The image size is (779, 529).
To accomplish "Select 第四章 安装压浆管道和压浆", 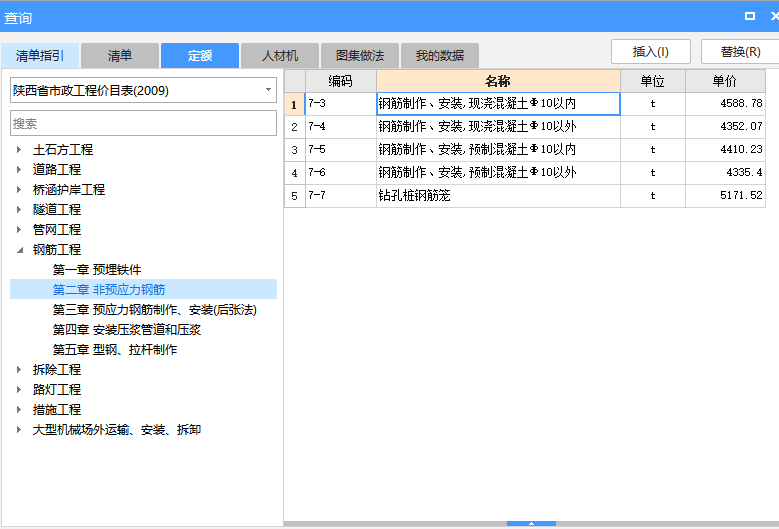I will pos(127,330).
